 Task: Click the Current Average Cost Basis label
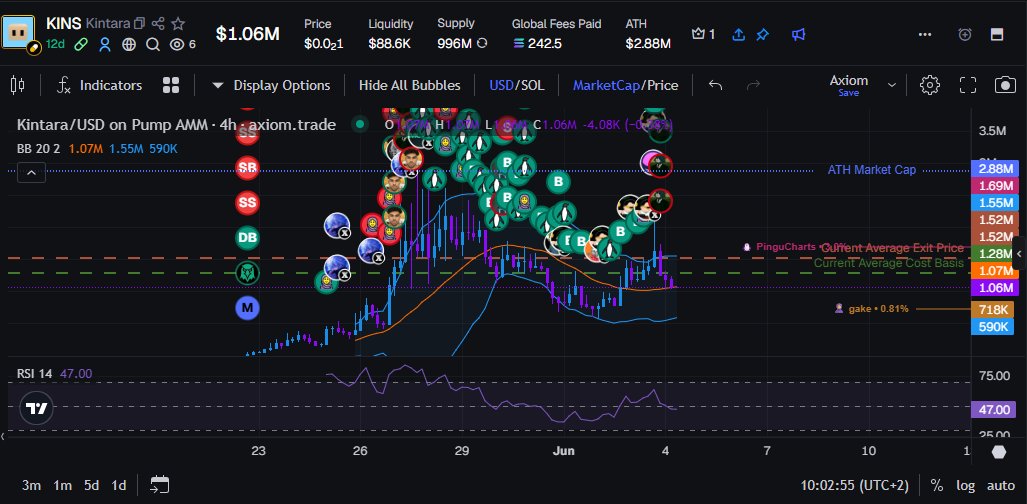889,263
